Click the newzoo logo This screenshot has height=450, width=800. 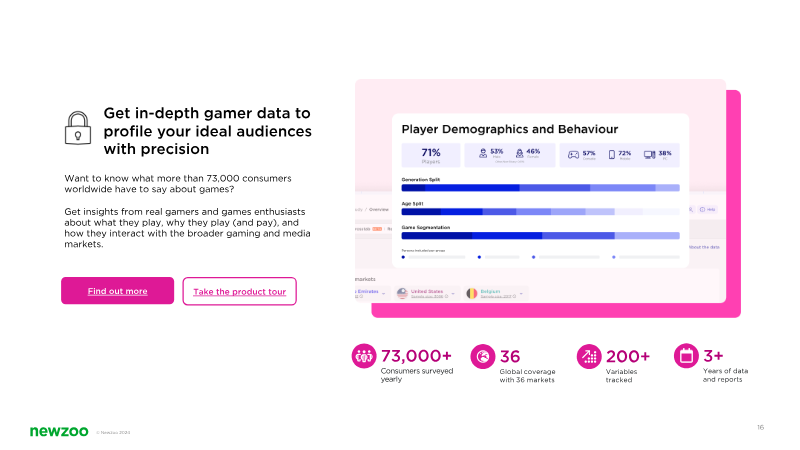59,432
